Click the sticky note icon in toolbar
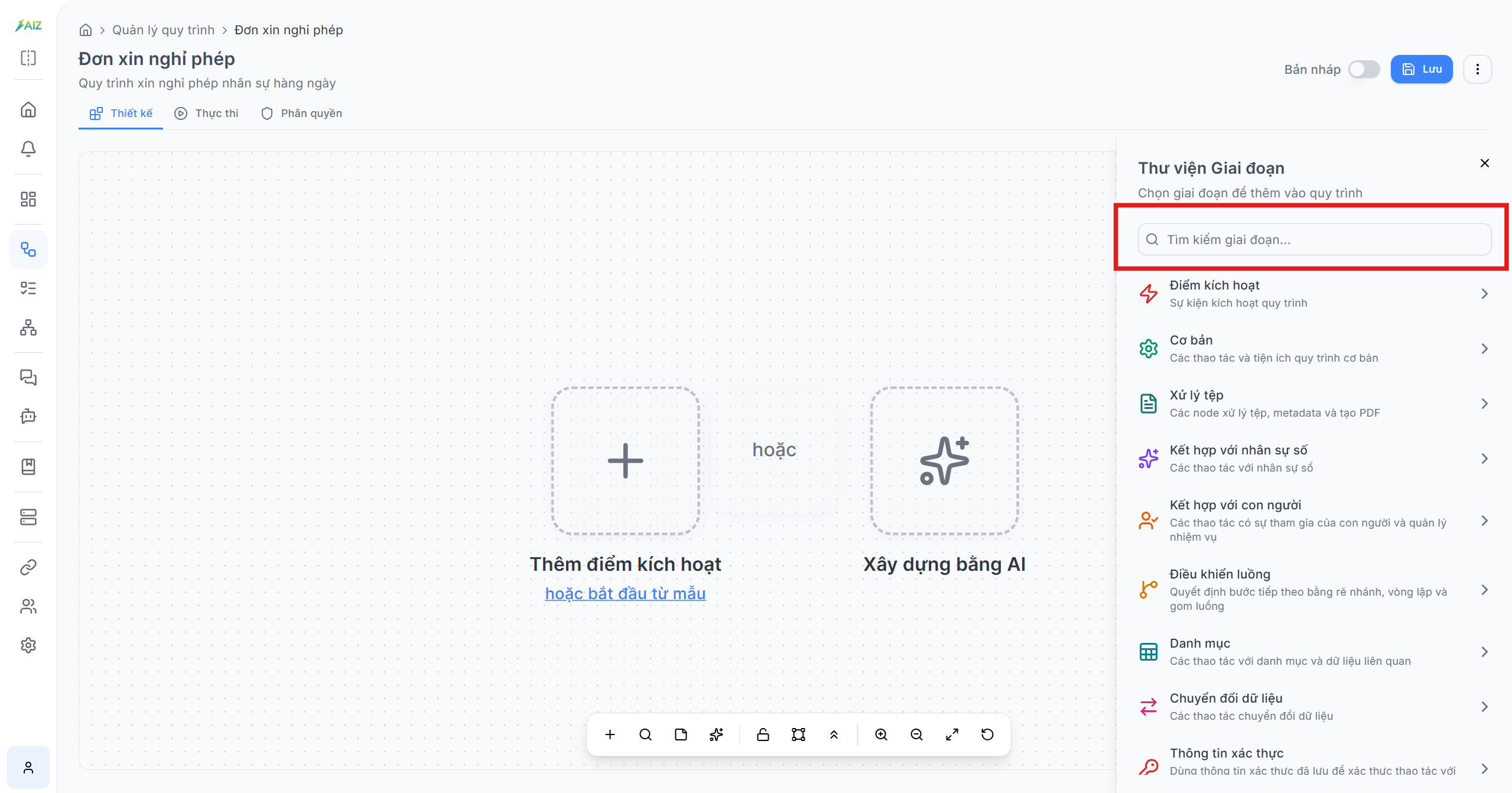Viewport: 1512px width, 793px height. [x=681, y=734]
